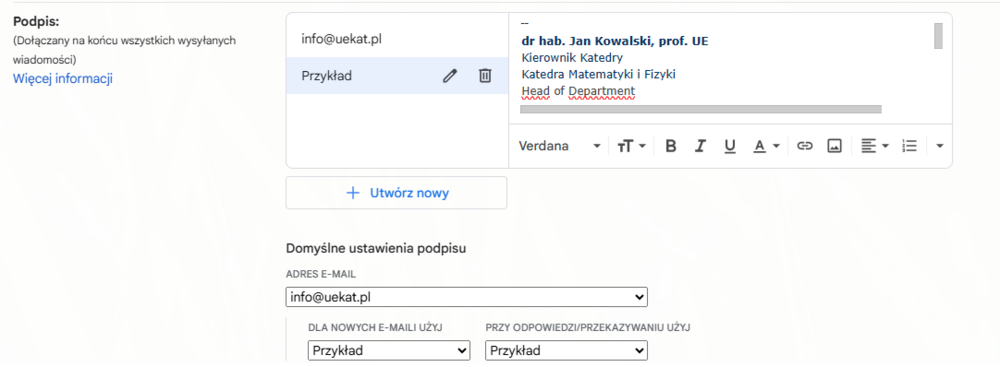
Task: Click the 'Kierownik Katedry' line in signature
Action: pyautogui.click(x=572, y=58)
